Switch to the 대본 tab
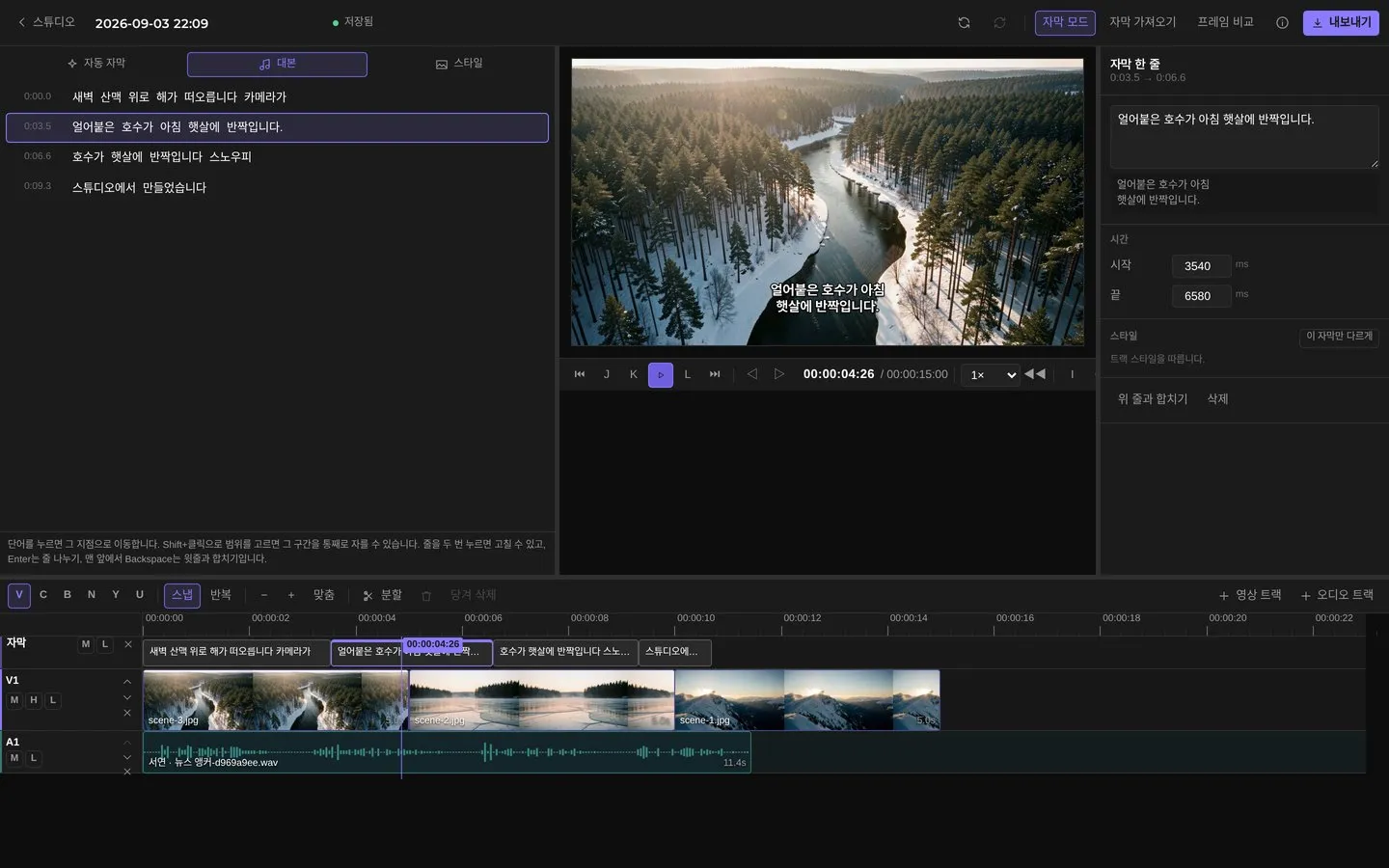The width and height of the screenshot is (1389, 868). tap(277, 64)
